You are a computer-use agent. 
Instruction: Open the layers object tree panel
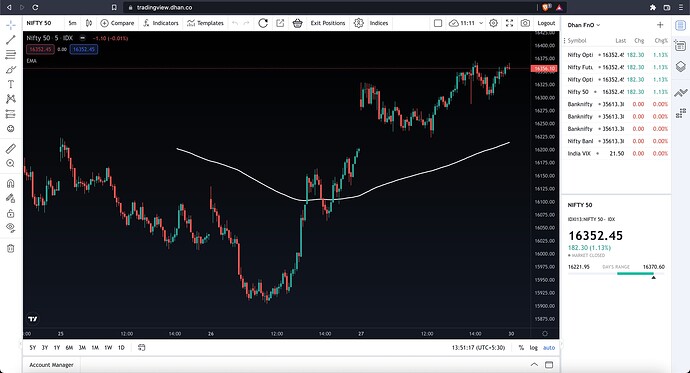[x=680, y=66]
